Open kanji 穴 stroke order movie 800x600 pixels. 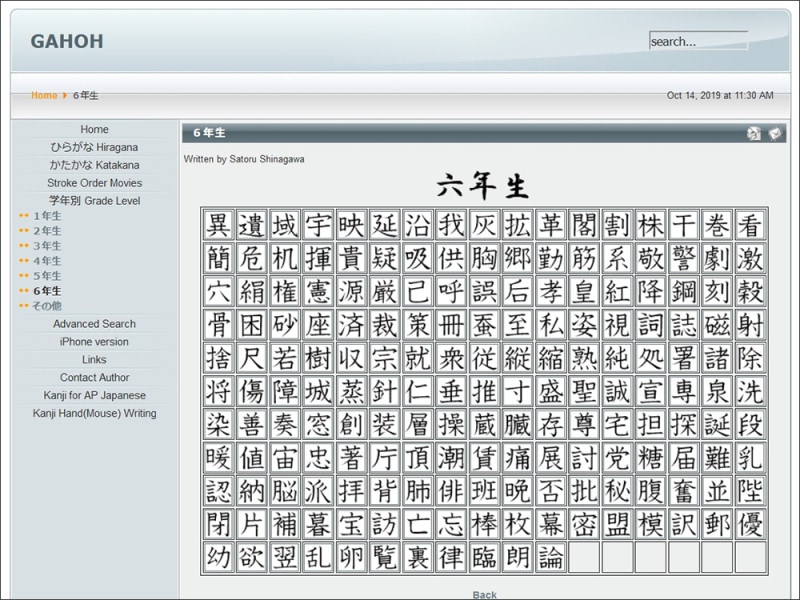(220, 292)
